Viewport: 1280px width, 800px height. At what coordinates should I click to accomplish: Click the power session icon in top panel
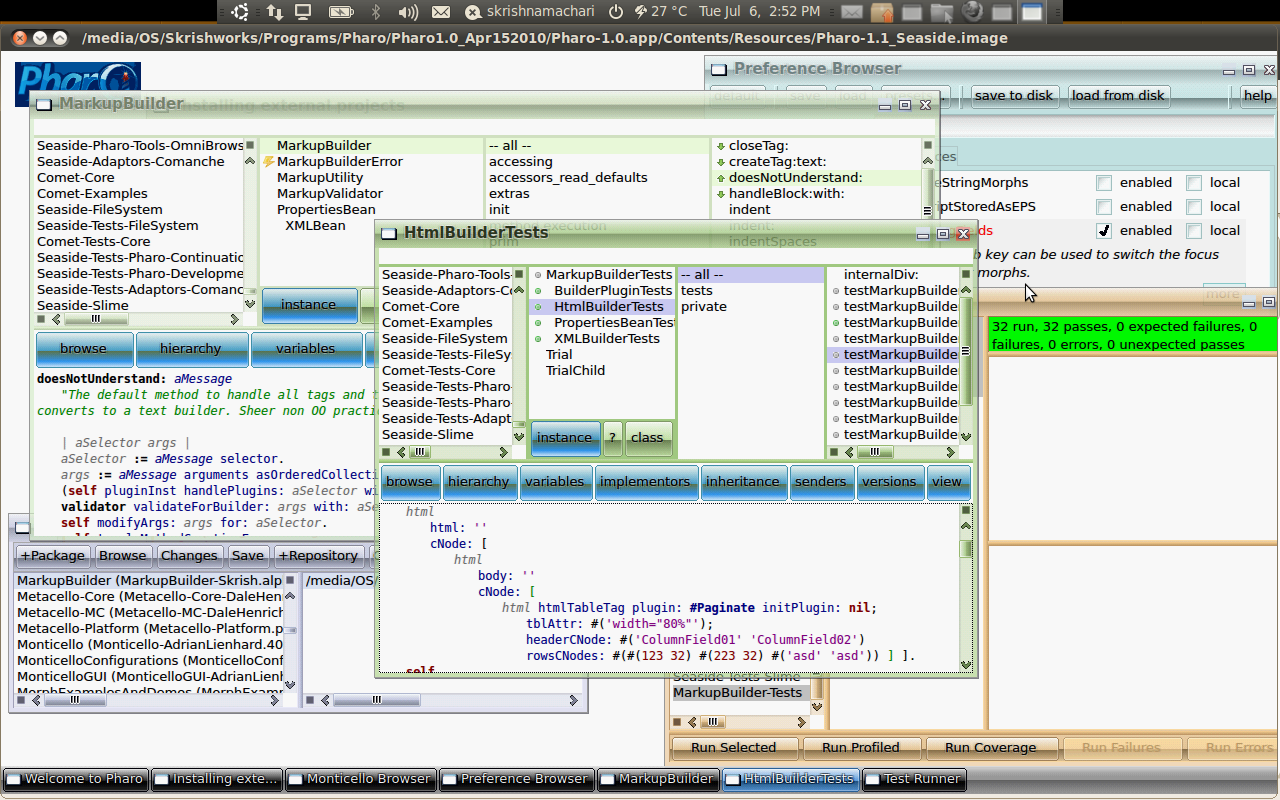[615, 12]
